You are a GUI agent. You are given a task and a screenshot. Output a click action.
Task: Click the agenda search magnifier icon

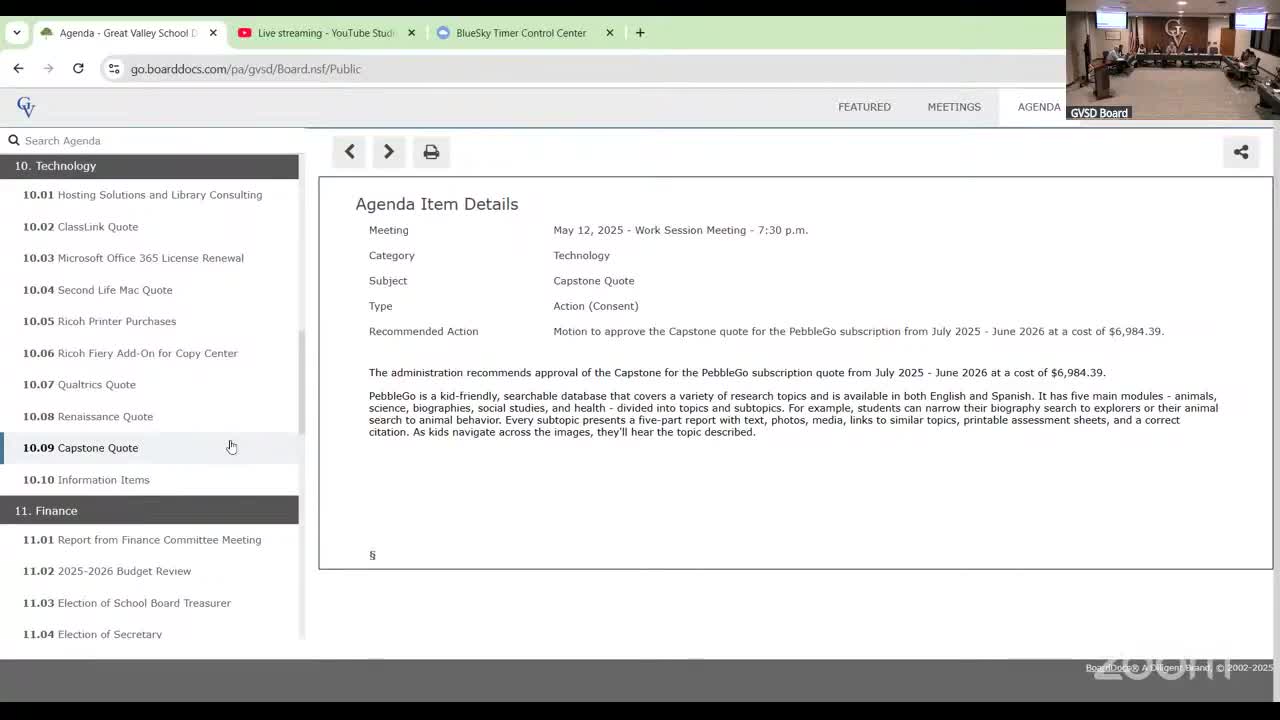click(x=14, y=141)
